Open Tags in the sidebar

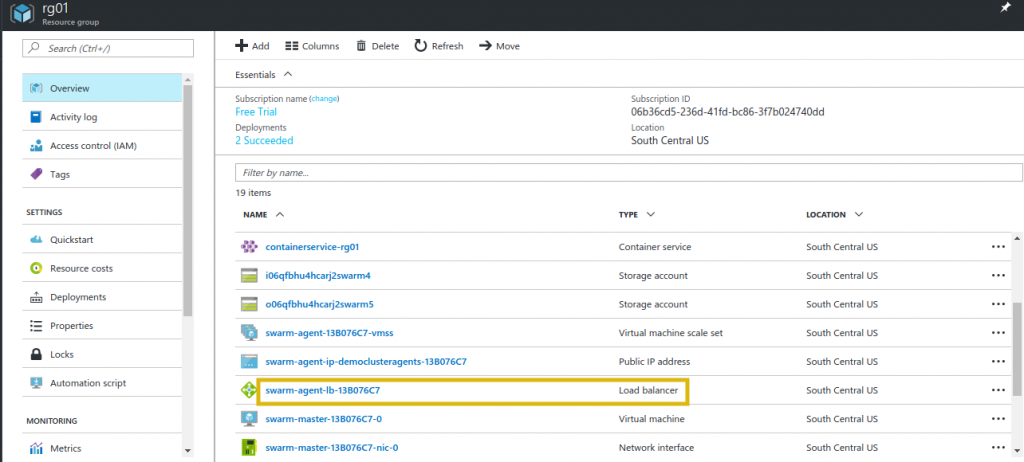click(102, 174)
